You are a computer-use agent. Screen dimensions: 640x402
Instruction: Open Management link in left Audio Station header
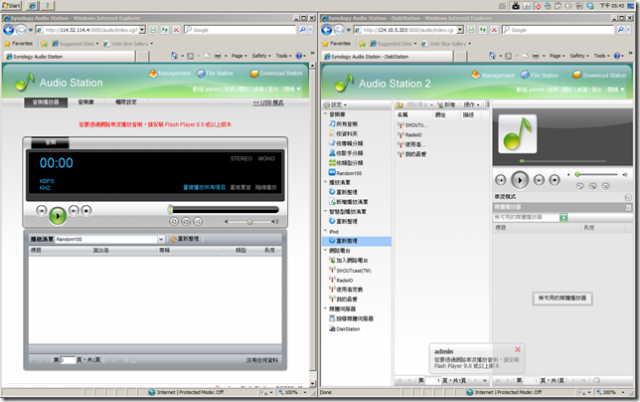click(170, 73)
